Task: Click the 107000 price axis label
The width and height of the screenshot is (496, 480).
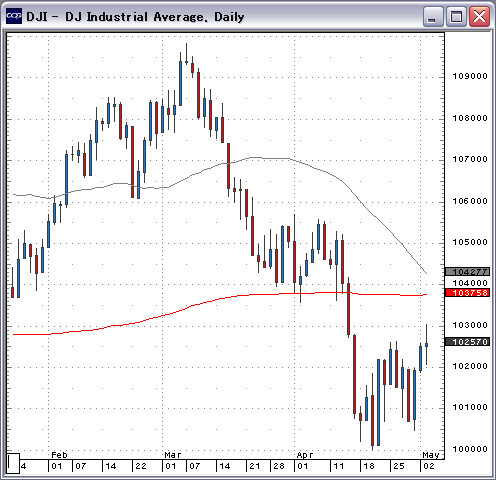Action: tap(470, 159)
